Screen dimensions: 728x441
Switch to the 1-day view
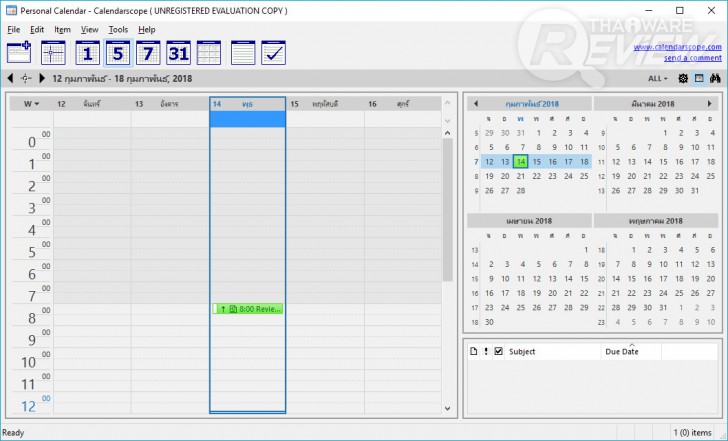click(x=87, y=52)
